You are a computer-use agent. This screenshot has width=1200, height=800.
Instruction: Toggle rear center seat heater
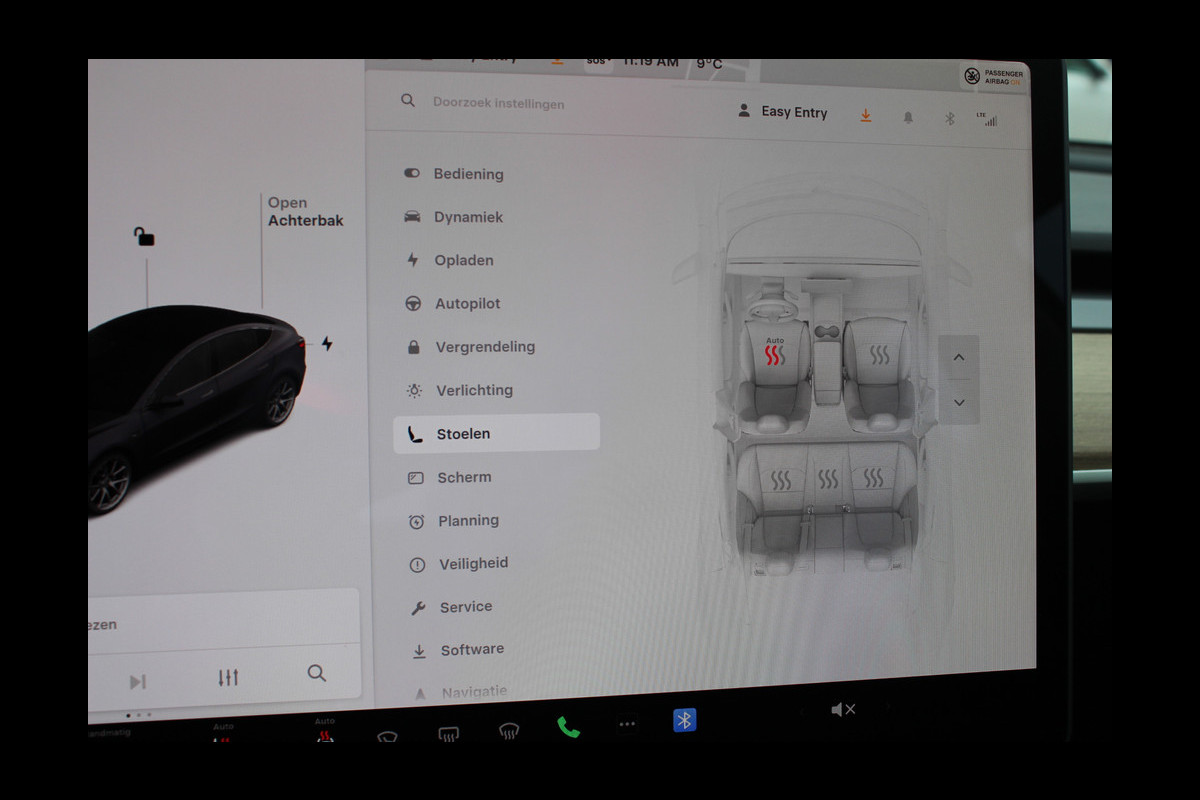click(828, 480)
